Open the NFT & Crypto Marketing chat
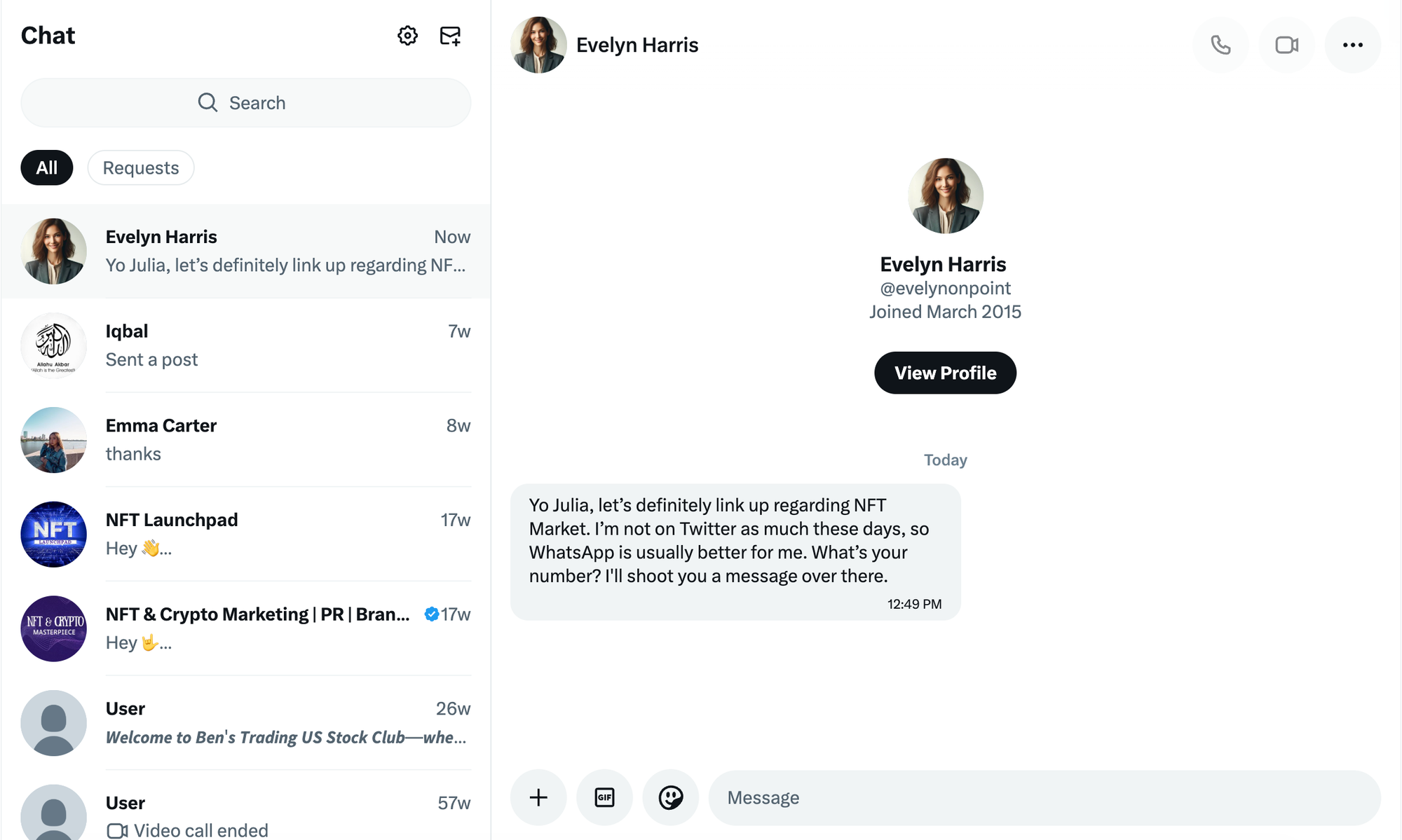The image size is (1402, 840). (245, 628)
